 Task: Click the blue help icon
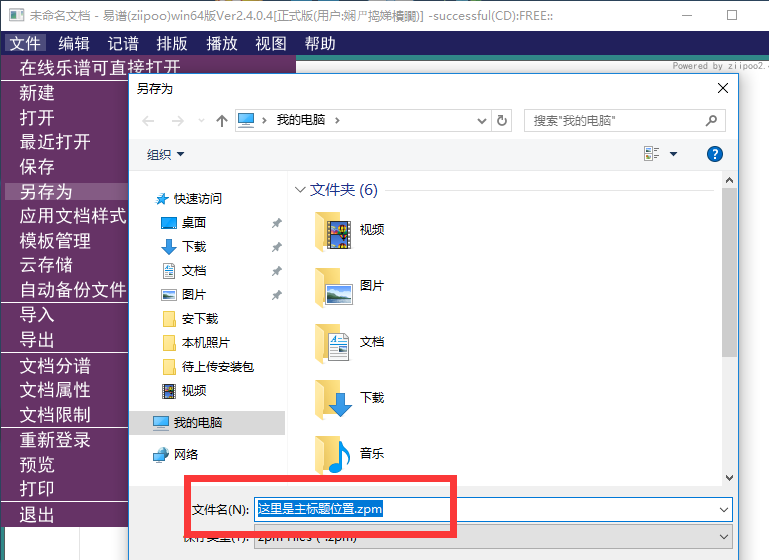pyautogui.click(x=715, y=154)
